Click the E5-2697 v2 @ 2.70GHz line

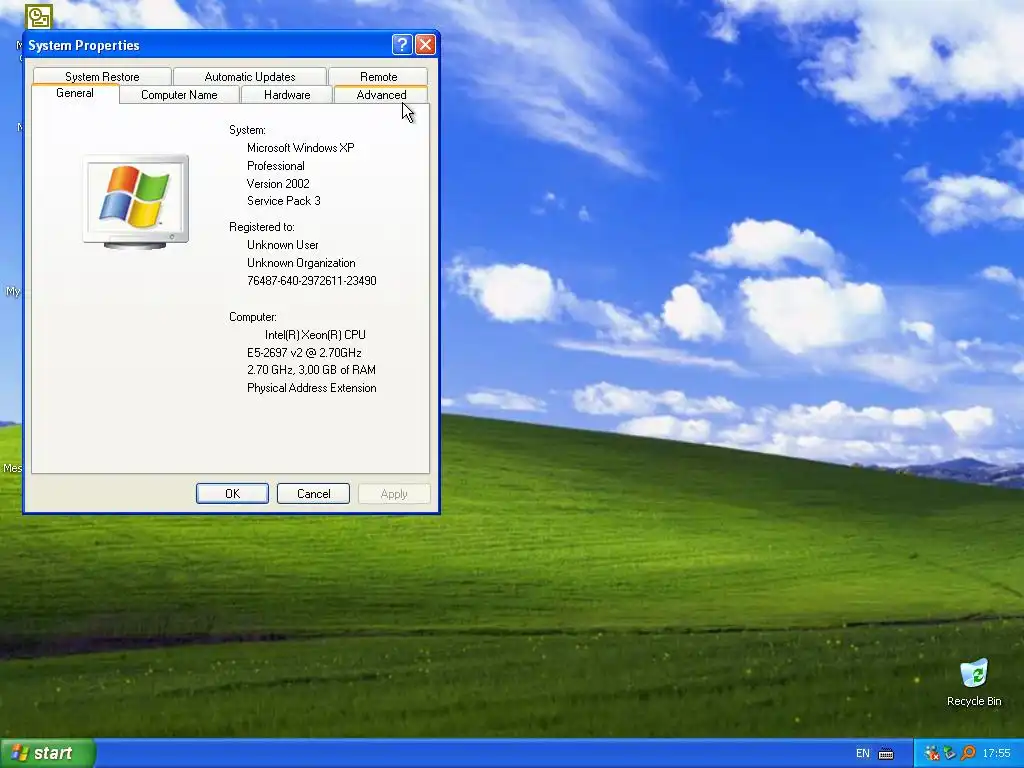(x=304, y=353)
